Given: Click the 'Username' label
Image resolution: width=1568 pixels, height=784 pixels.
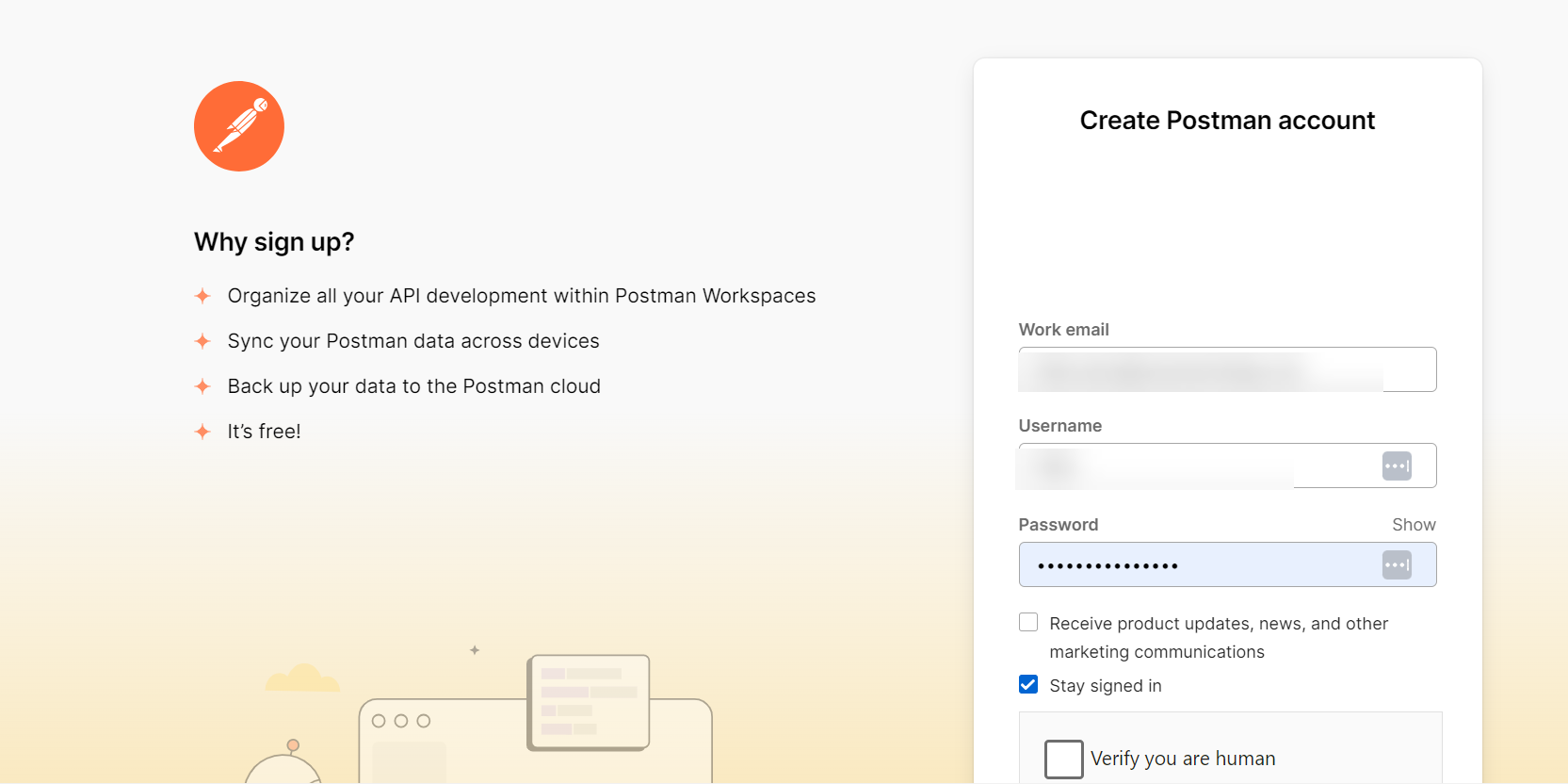Looking at the screenshot, I should (1060, 426).
